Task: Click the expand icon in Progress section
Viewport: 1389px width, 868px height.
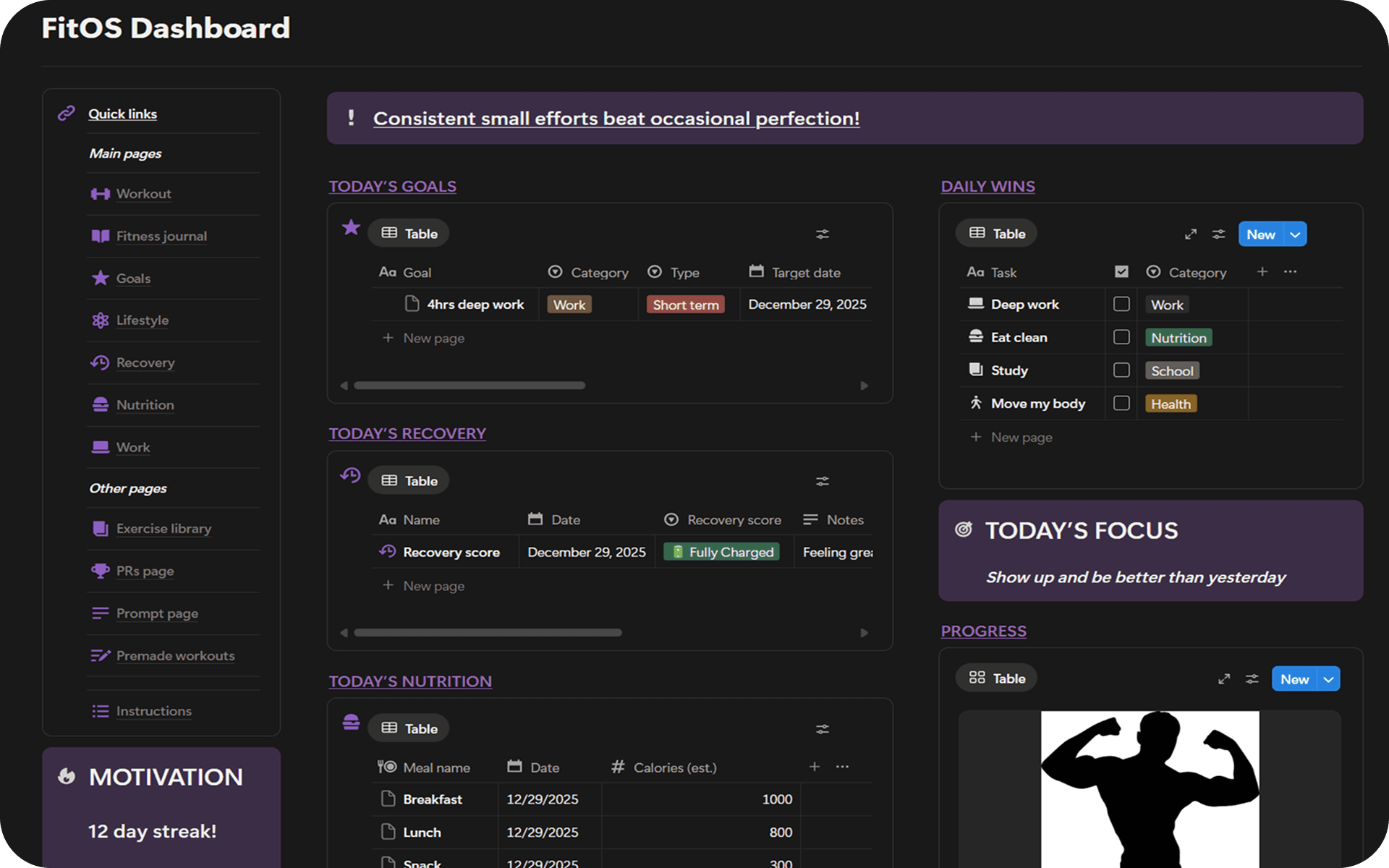Action: (1223, 679)
